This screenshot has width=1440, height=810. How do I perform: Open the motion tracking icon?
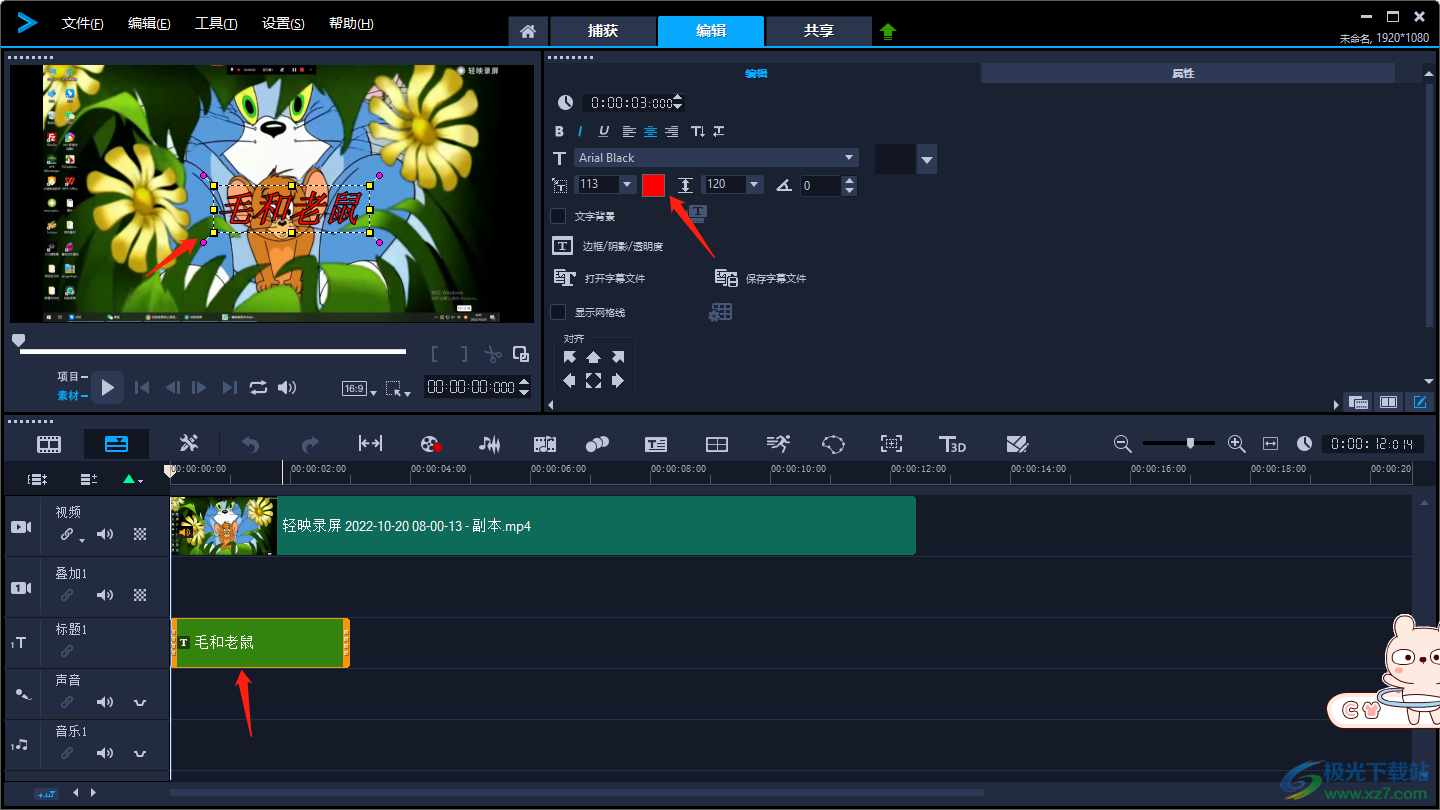[x=597, y=444]
